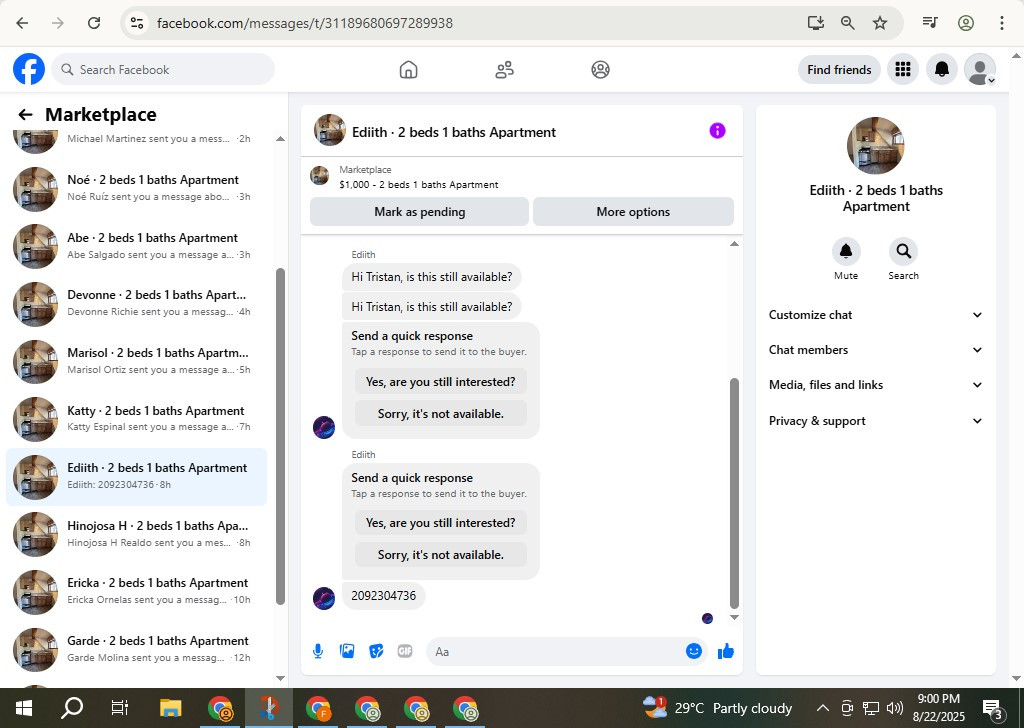1024x728 pixels.
Task: Send first 'Sorry, it's not available.' reply
Action: pos(440,414)
